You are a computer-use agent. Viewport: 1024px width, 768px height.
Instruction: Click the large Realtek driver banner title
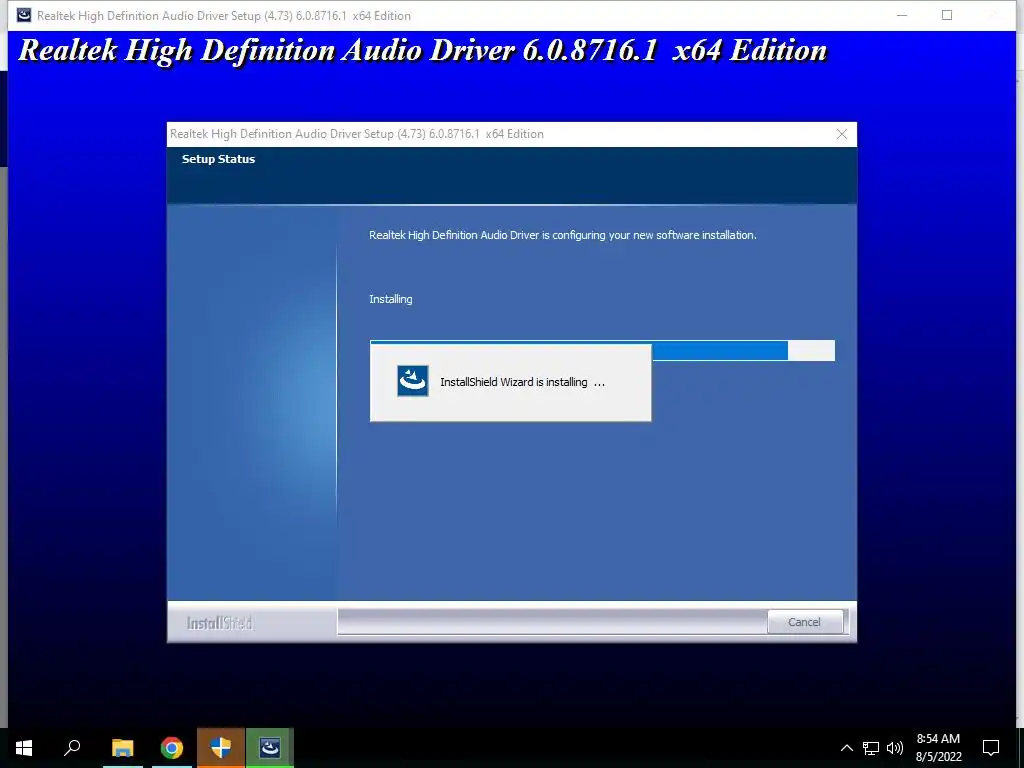[x=423, y=50]
